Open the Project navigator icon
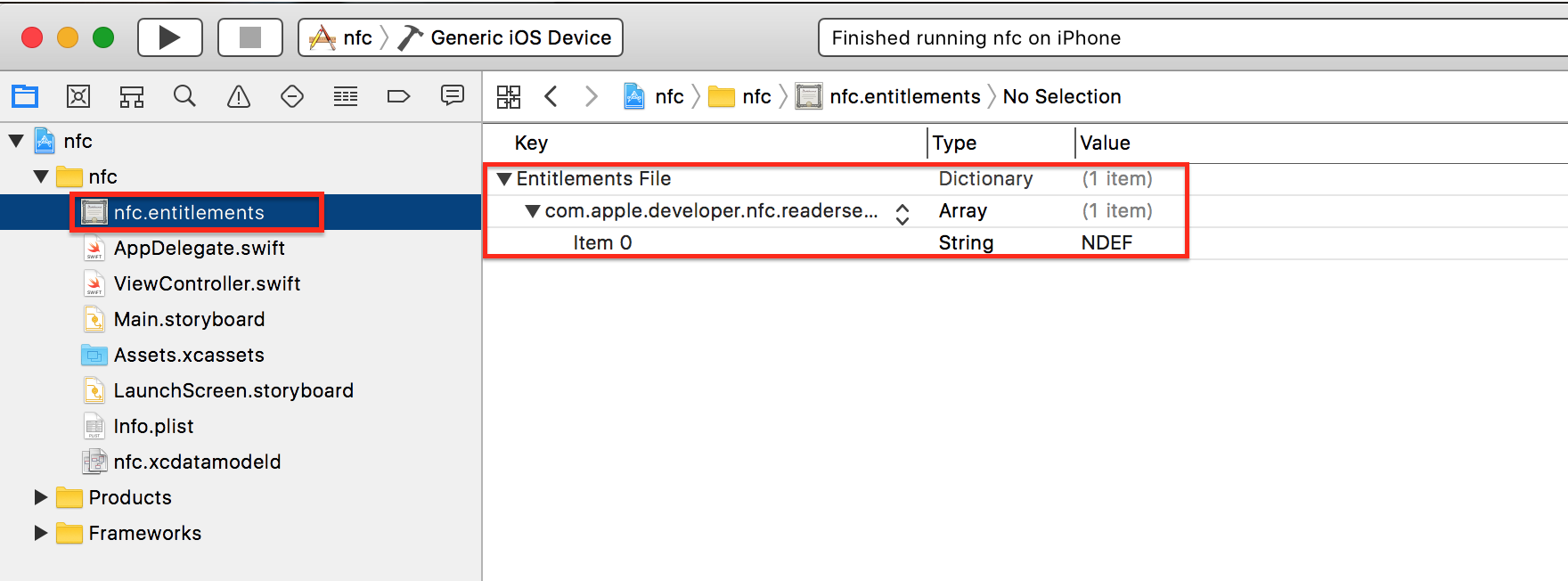 25,96
